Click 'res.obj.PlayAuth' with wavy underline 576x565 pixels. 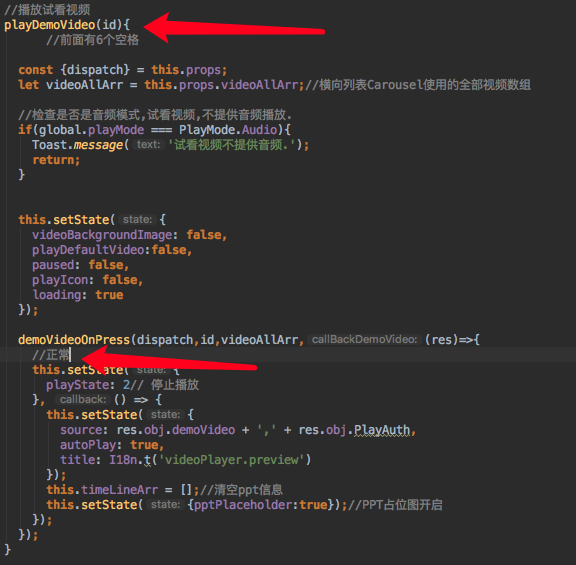pyautogui.click(x=354, y=430)
